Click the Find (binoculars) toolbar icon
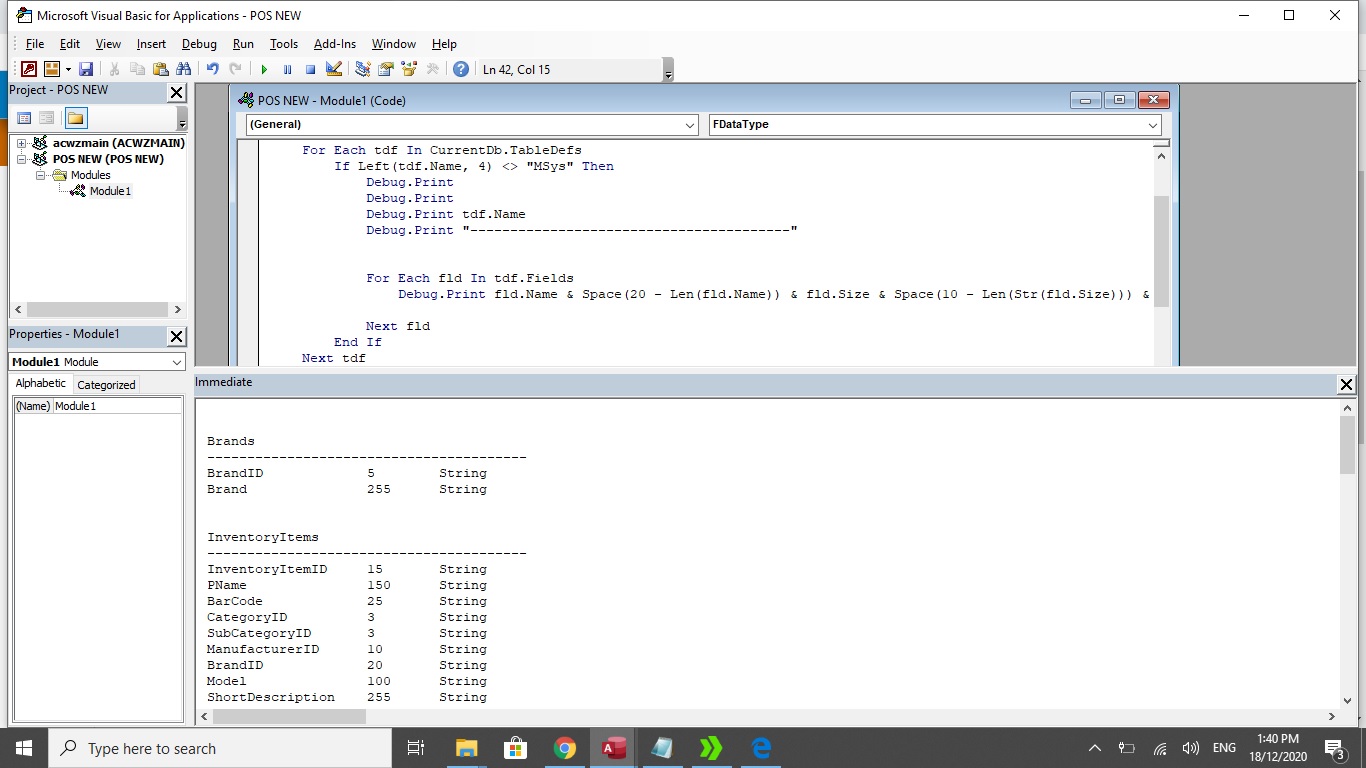The height and width of the screenshot is (768, 1366). tap(185, 68)
